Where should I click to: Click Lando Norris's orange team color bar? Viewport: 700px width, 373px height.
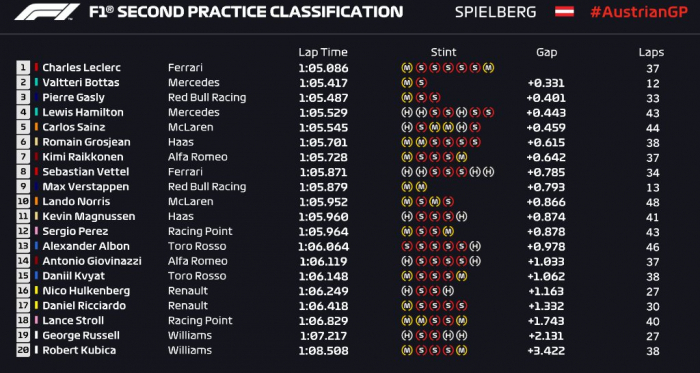[36, 202]
